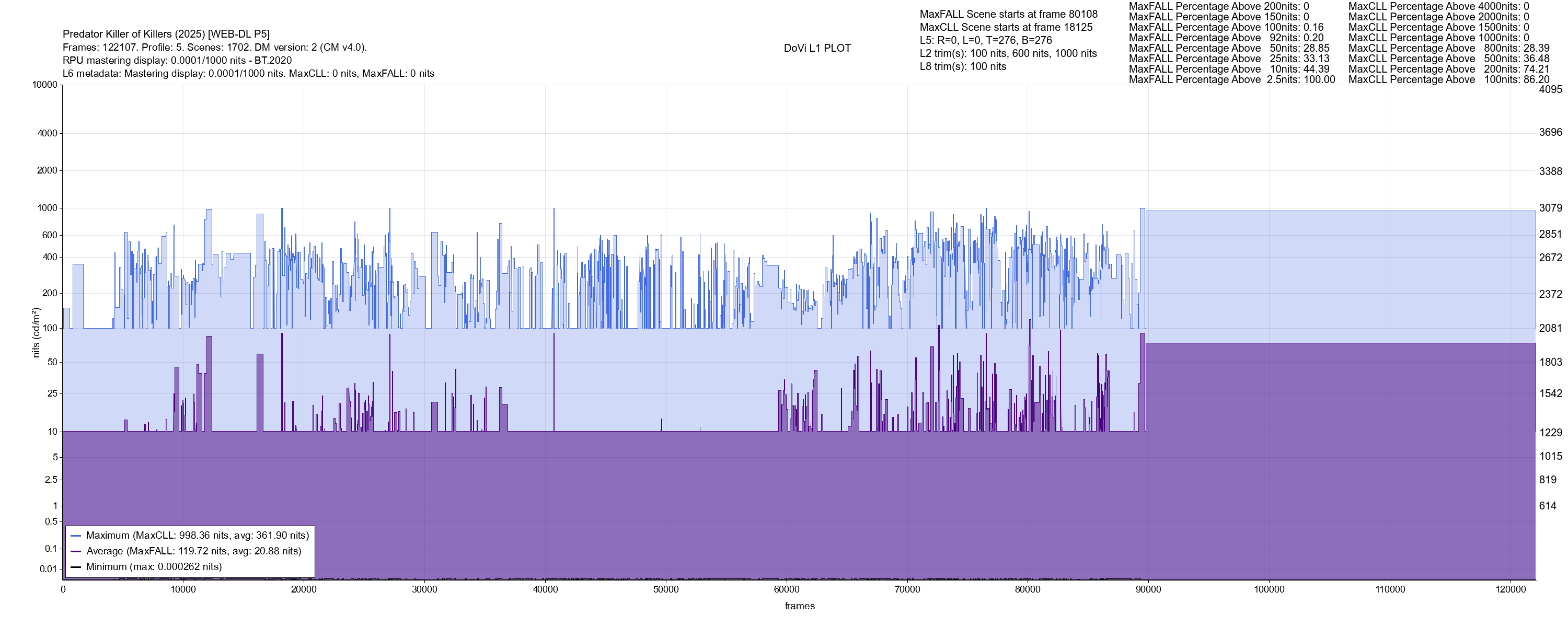
Task: Click the DoVi L1 PLOT title
Action: pyautogui.click(x=817, y=48)
